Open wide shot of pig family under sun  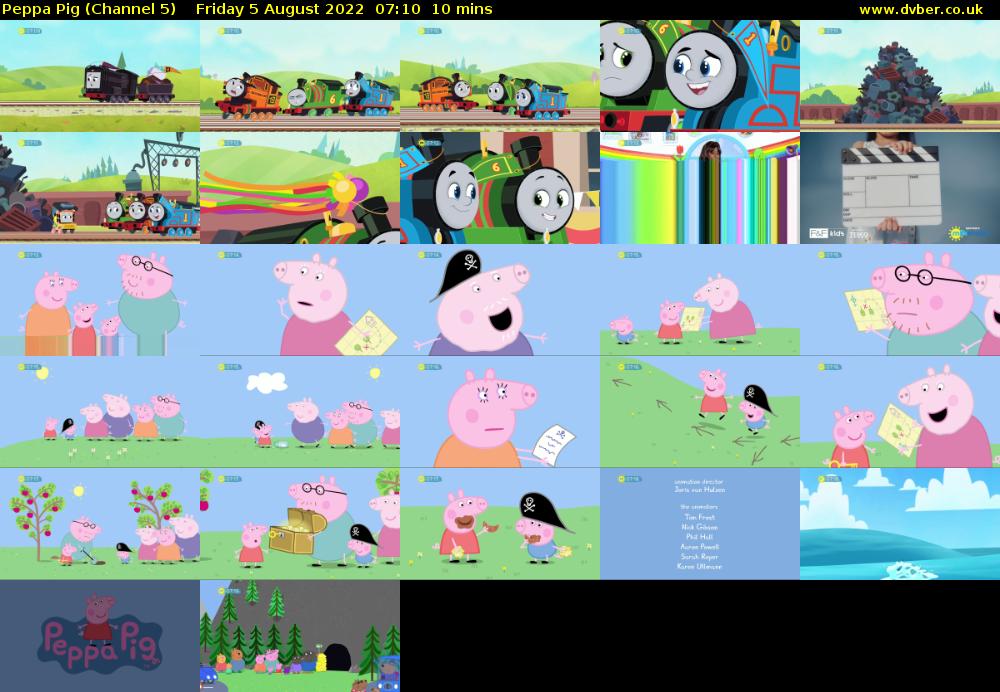[x=99, y=412]
